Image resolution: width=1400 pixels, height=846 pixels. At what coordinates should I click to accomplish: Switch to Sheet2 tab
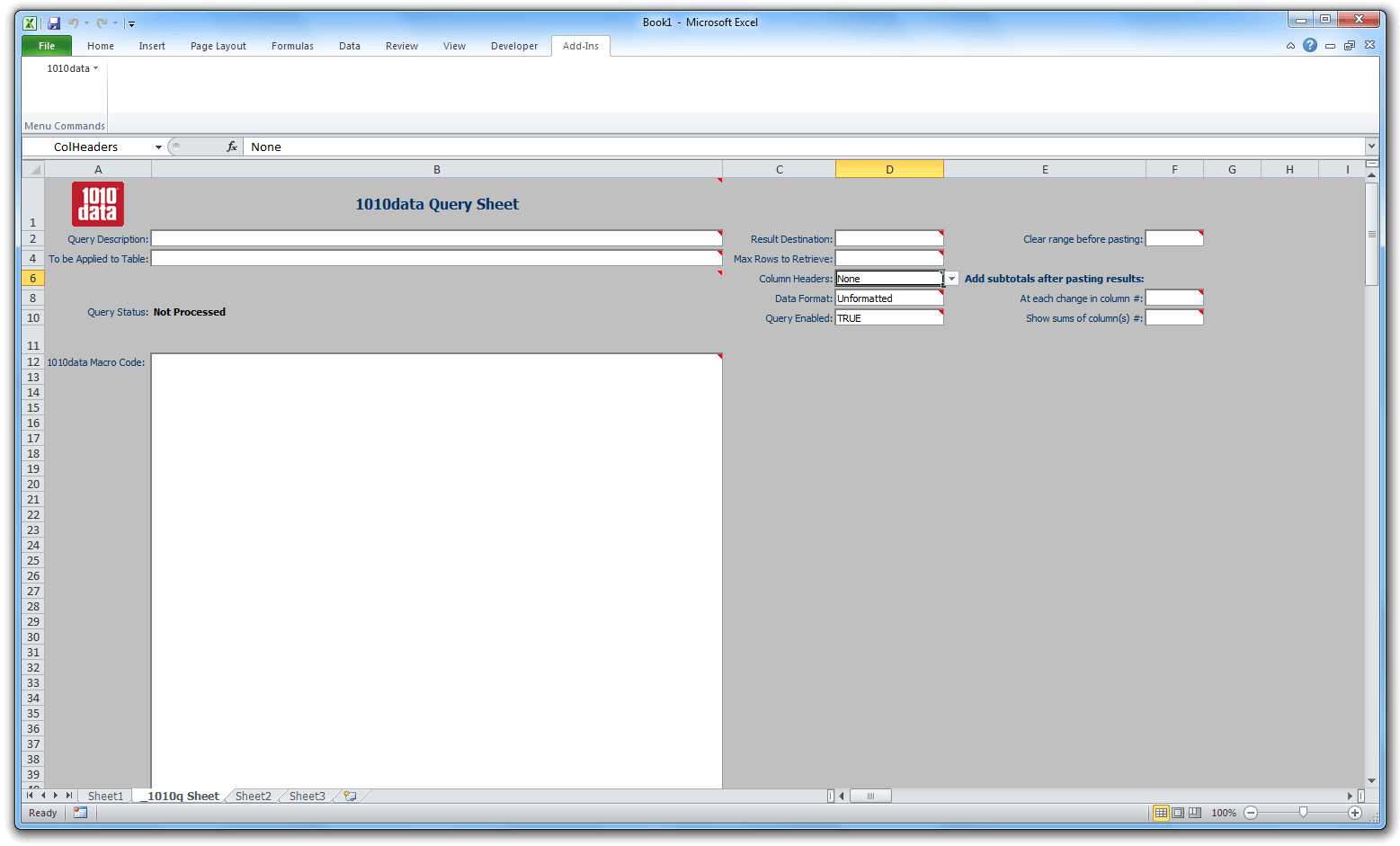point(254,797)
